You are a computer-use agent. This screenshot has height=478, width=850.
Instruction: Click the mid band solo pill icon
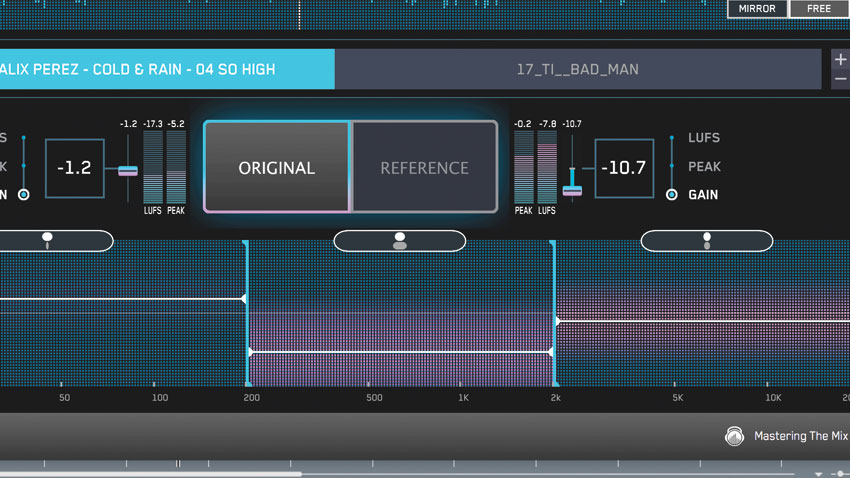(x=400, y=241)
